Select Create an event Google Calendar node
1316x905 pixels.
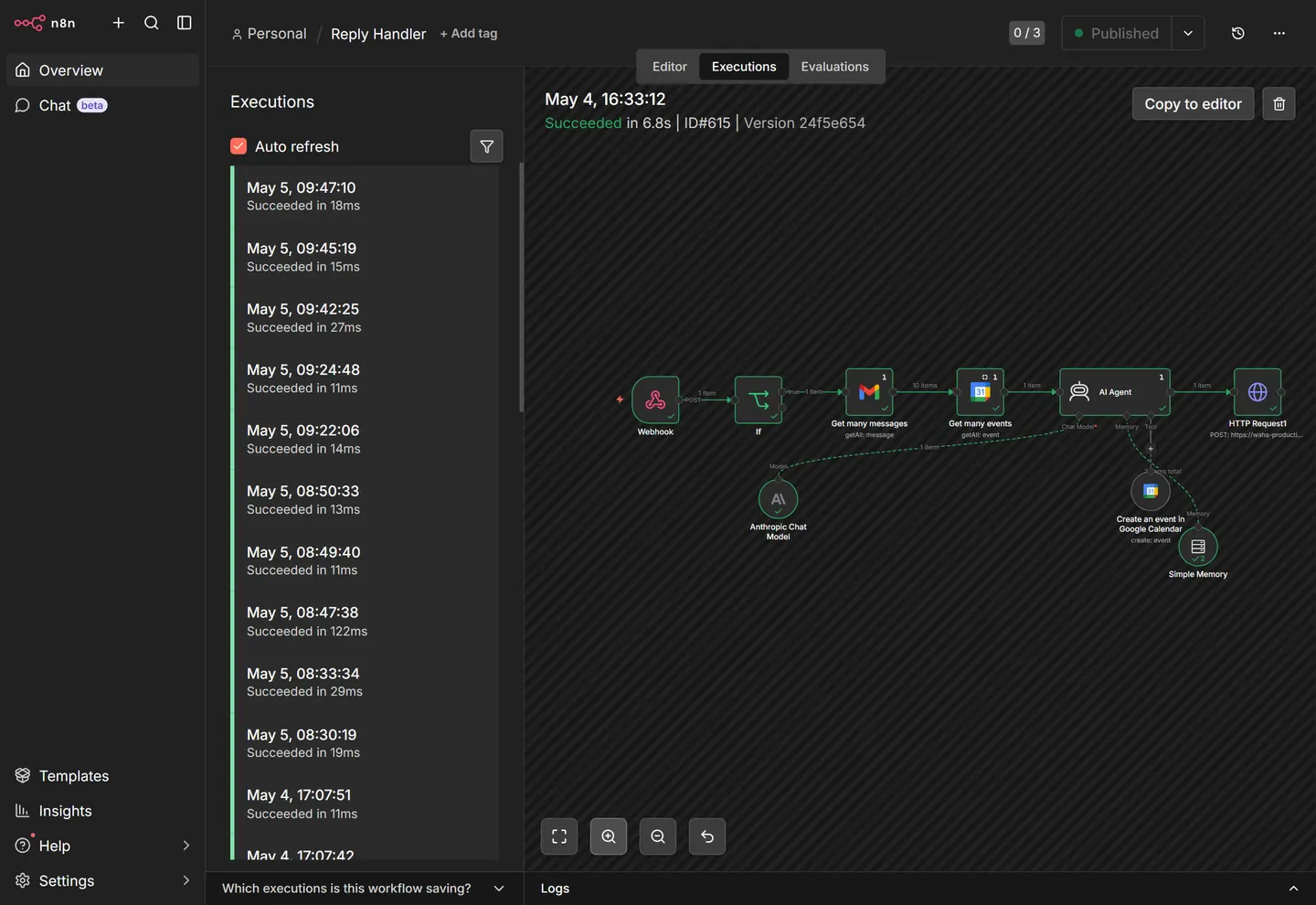coord(1151,491)
